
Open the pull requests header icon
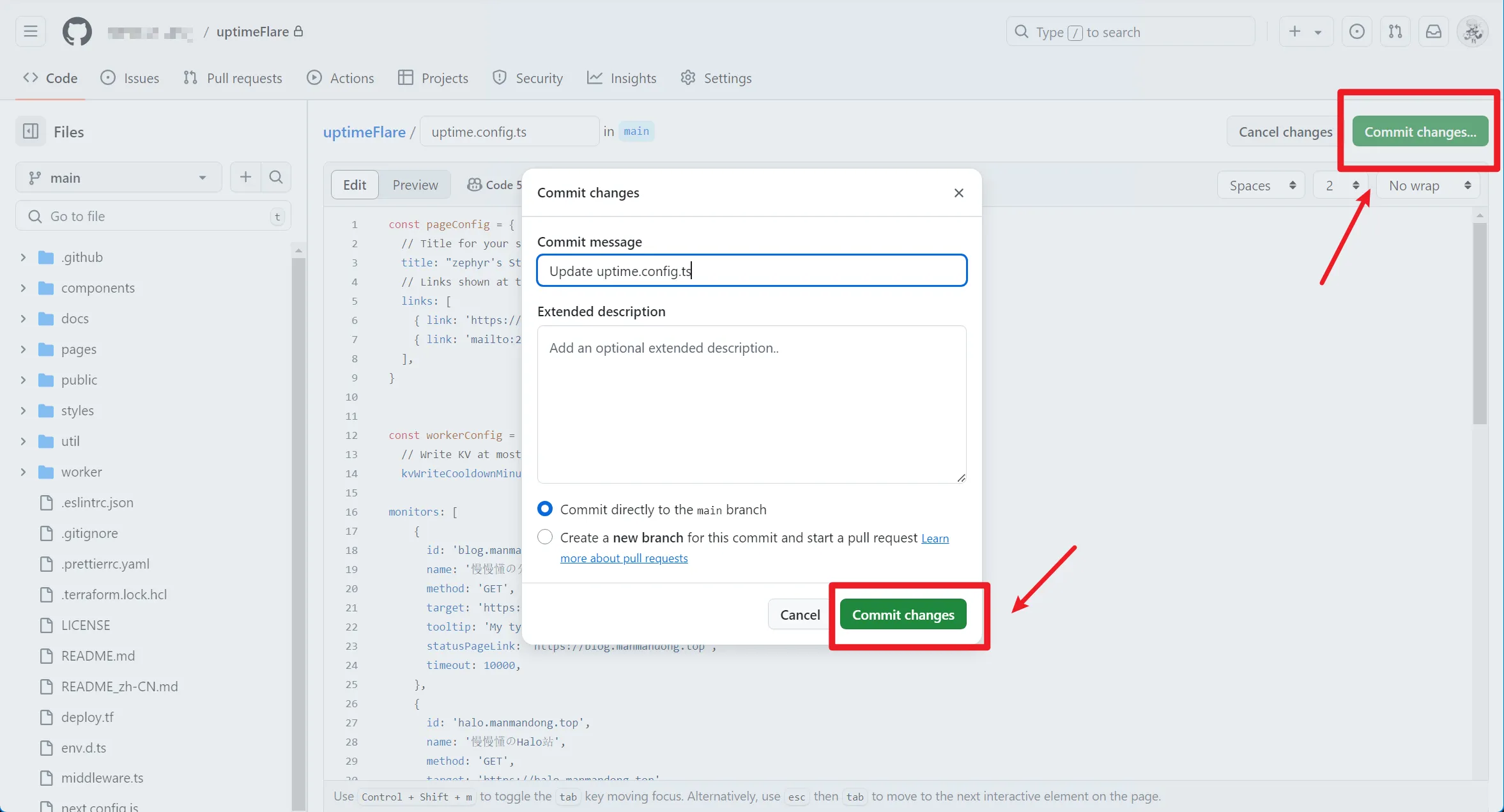pyautogui.click(x=1395, y=32)
